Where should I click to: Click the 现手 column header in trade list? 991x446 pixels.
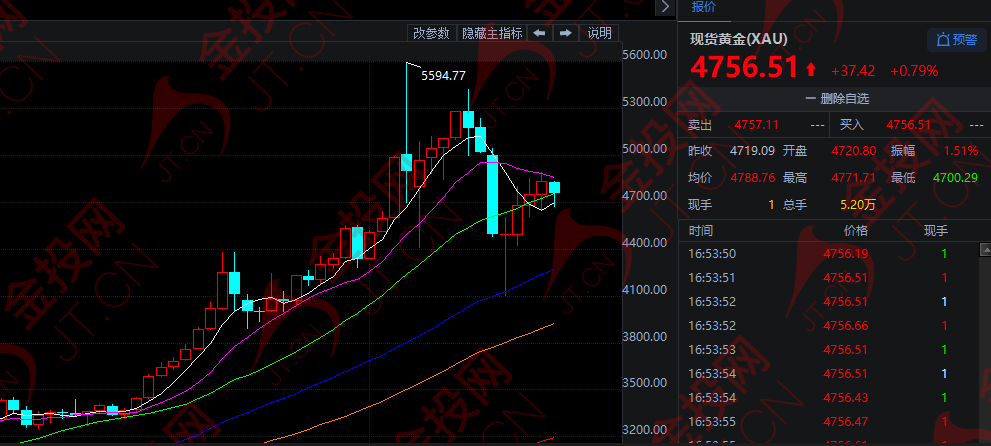(935, 231)
